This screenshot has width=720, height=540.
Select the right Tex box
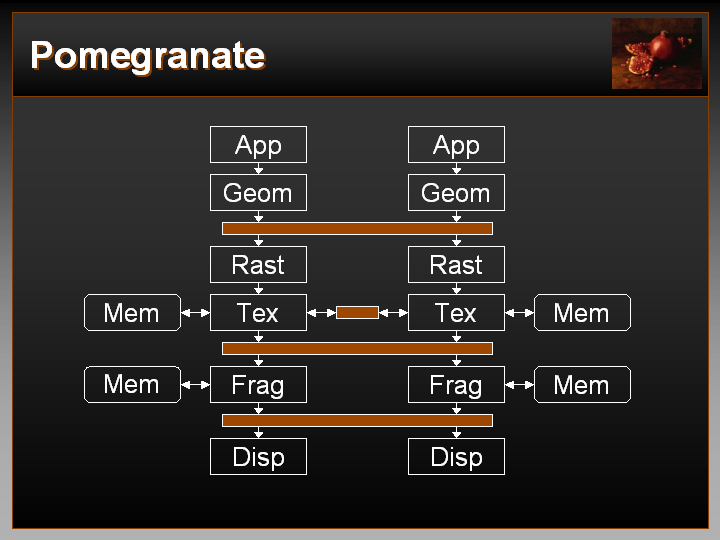point(456,313)
